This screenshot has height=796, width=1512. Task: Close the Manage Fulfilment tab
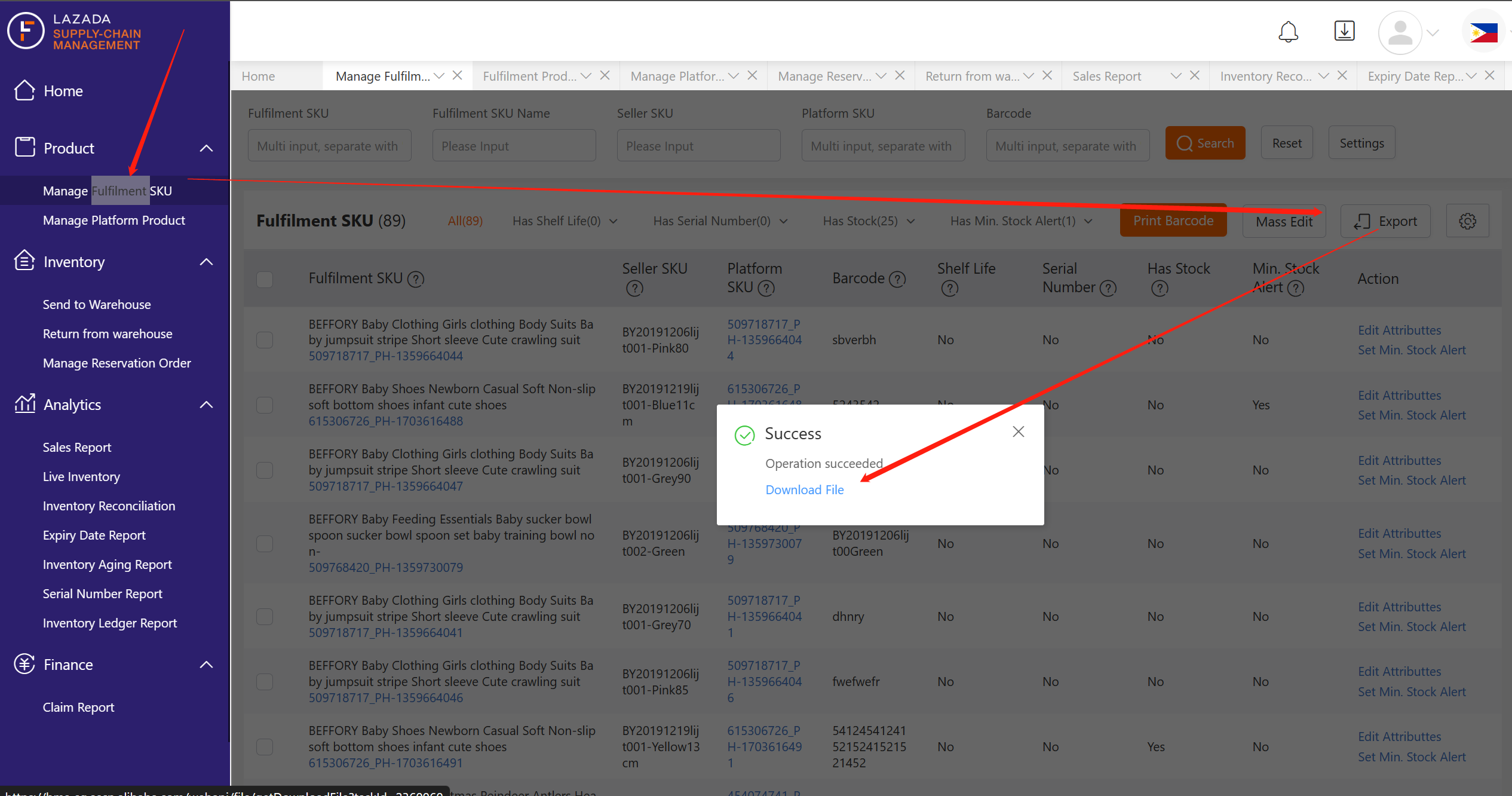(458, 75)
